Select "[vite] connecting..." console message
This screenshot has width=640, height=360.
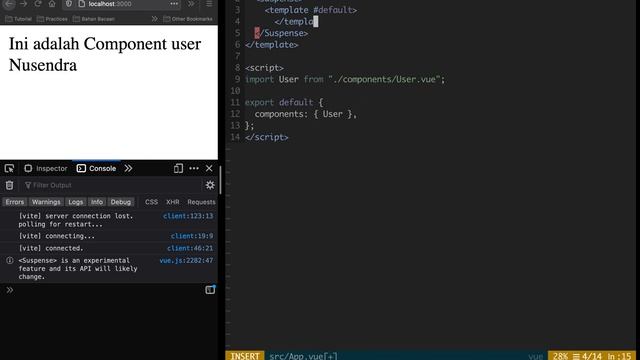point(56,236)
